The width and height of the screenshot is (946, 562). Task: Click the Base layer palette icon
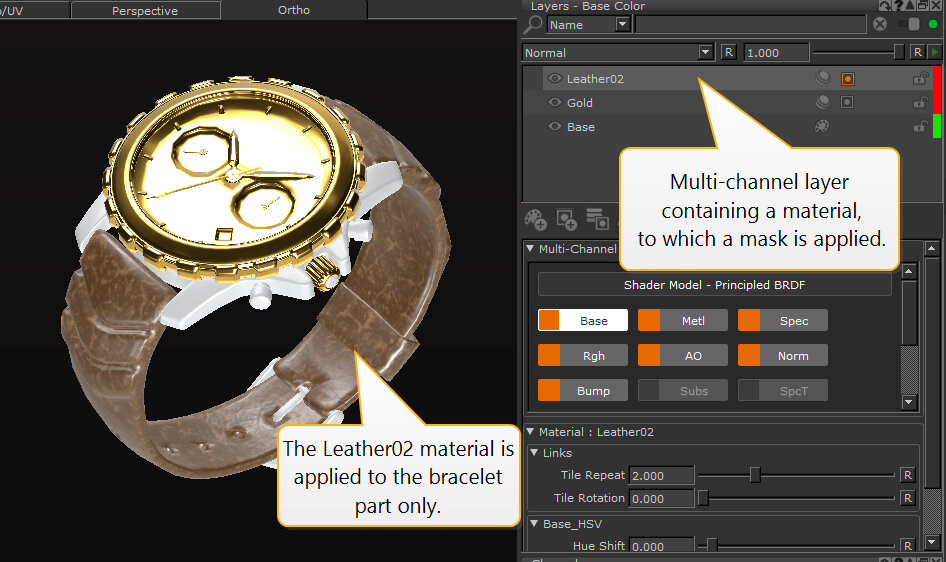coord(823,127)
